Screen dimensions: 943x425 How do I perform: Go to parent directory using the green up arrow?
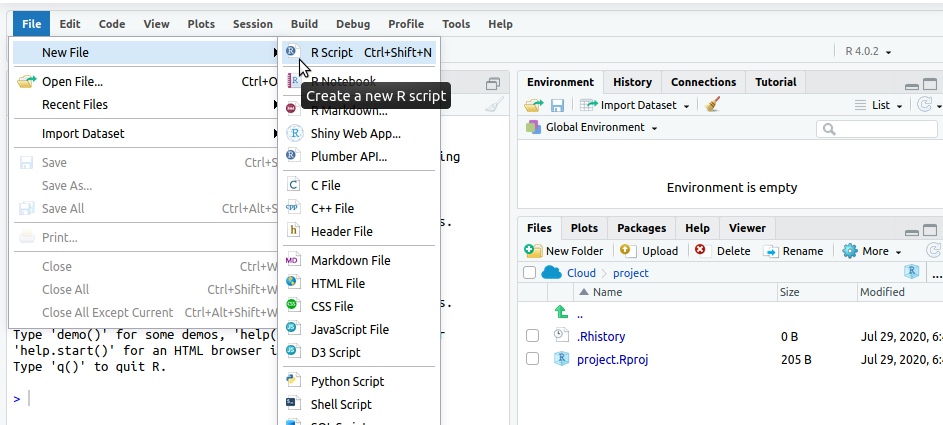pyautogui.click(x=561, y=313)
